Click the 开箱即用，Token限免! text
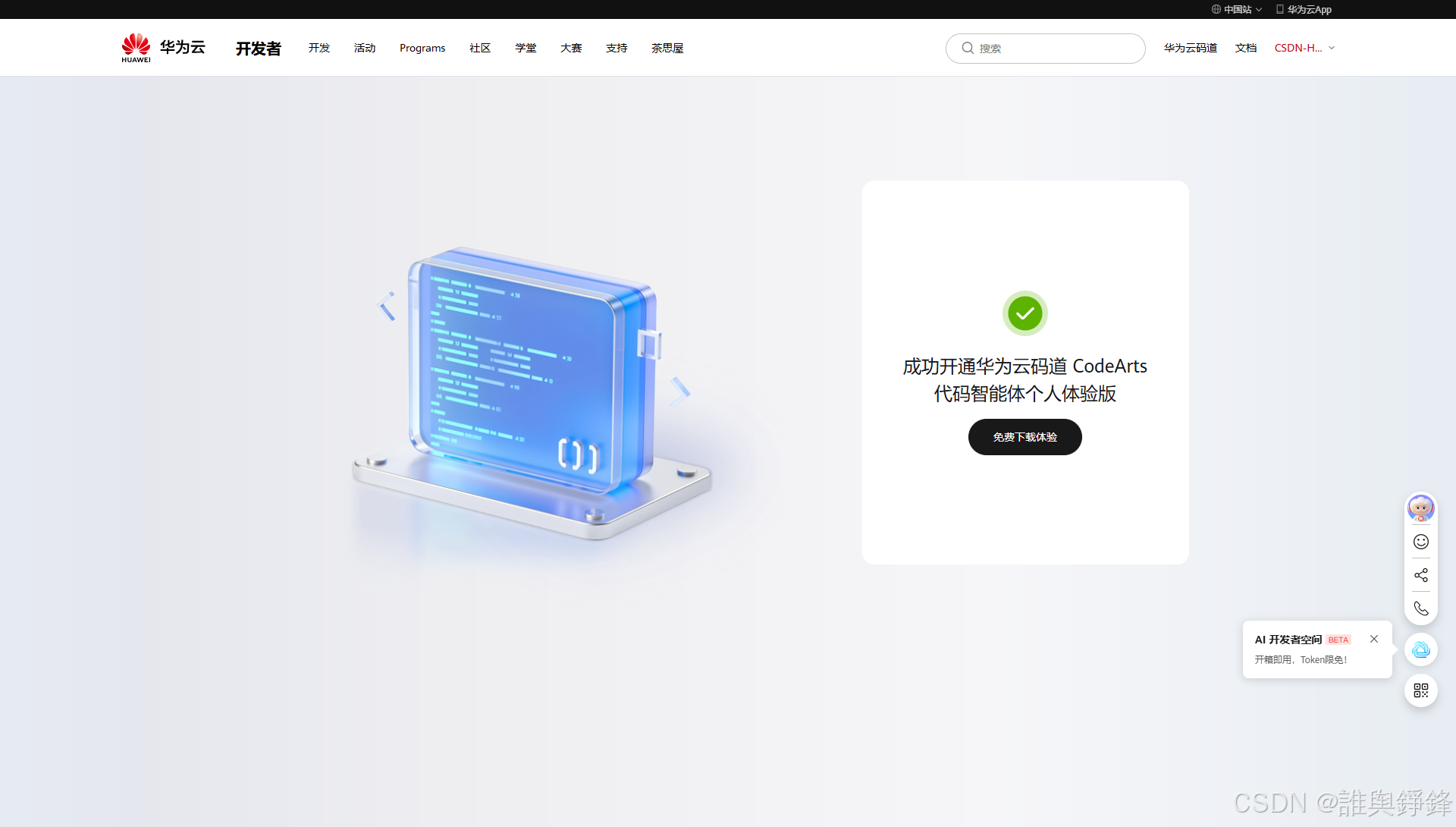 (x=1301, y=660)
